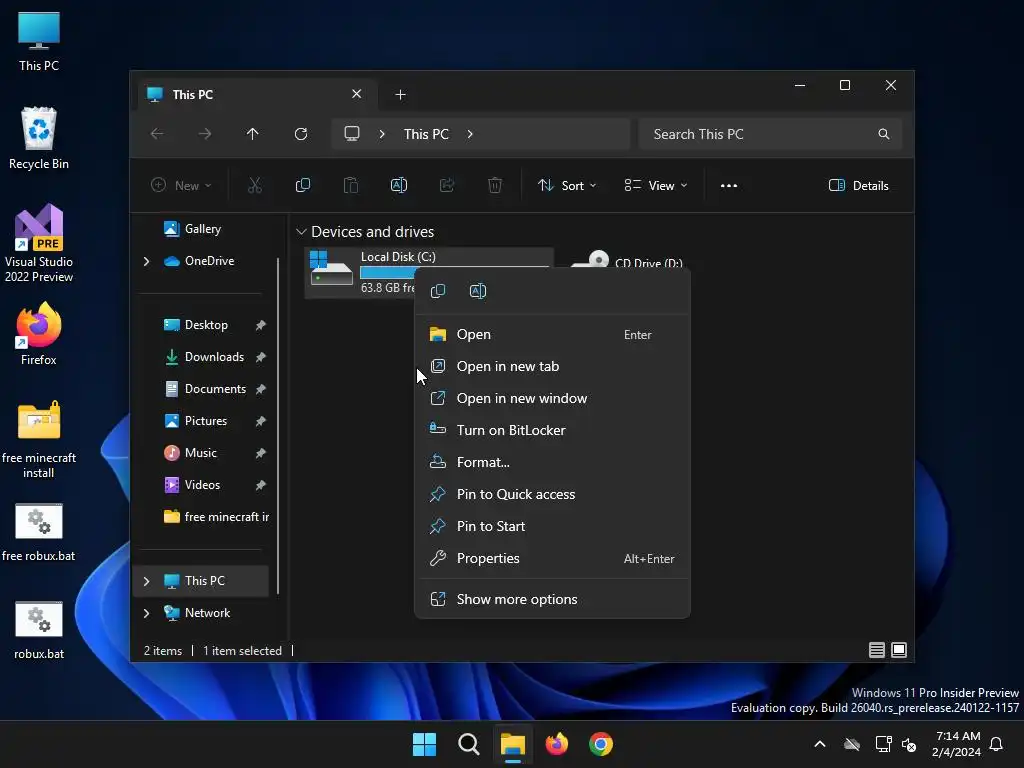Screen dimensions: 1024x768
Task: Click the Copy icon in the Explorer toolbar
Action: [x=302, y=185]
